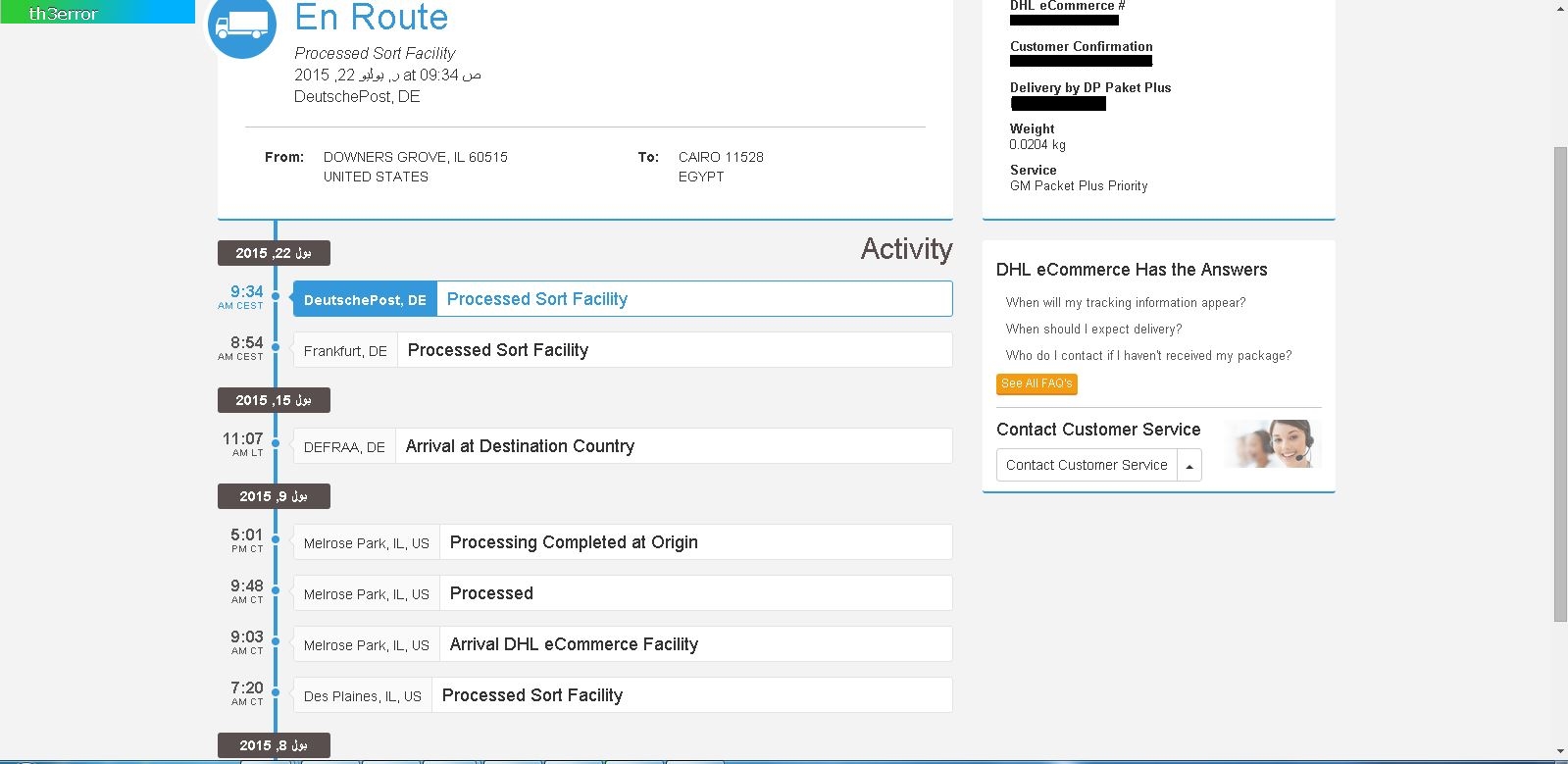Click 'Arrival DHL eCommerce Facility' status

point(574,644)
